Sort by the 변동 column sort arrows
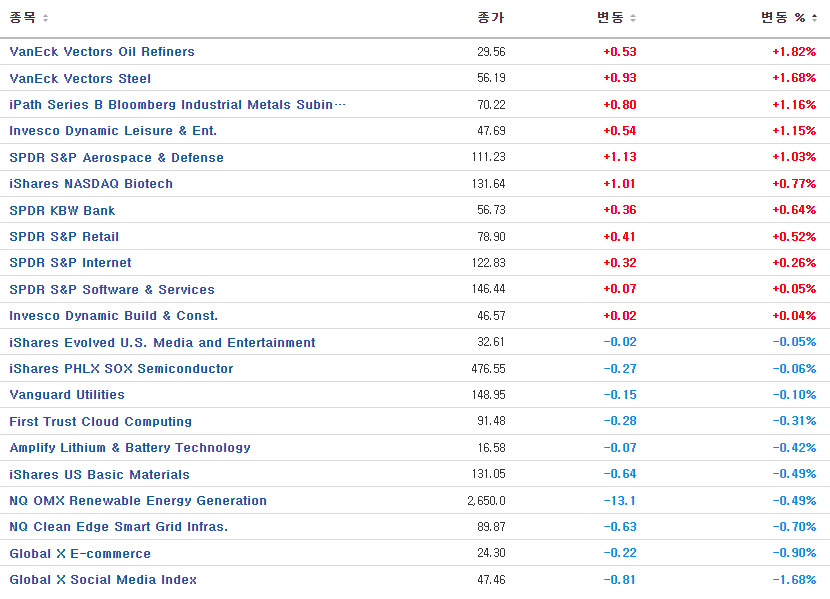The image size is (830, 599). coord(633,18)
